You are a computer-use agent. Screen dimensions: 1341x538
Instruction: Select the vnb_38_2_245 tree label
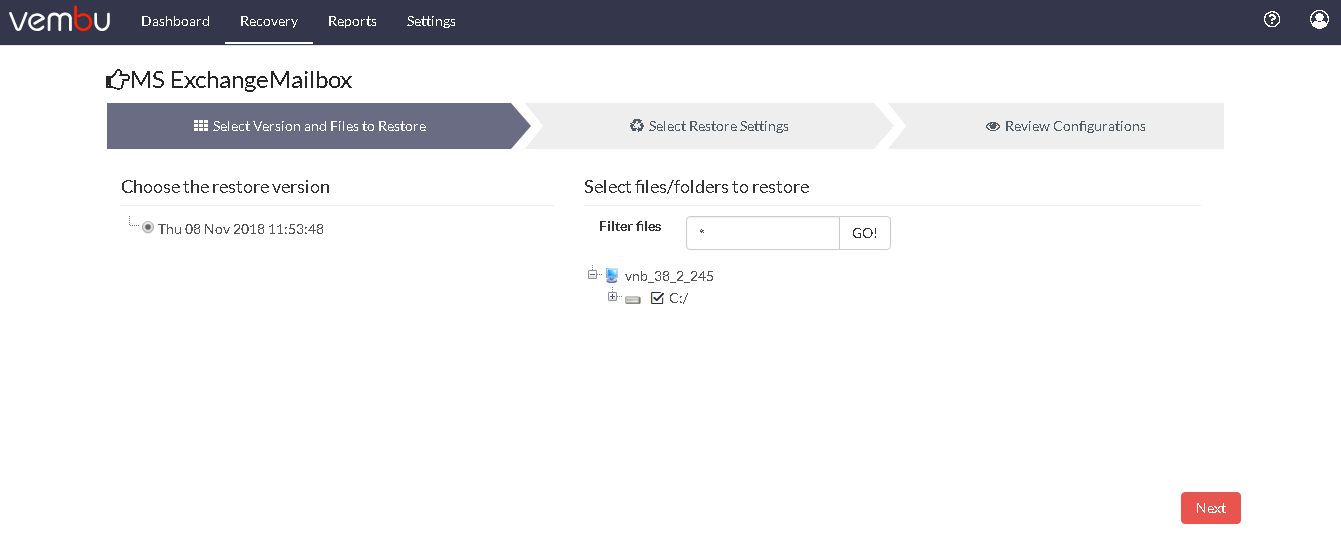click(x=669, y=276)
